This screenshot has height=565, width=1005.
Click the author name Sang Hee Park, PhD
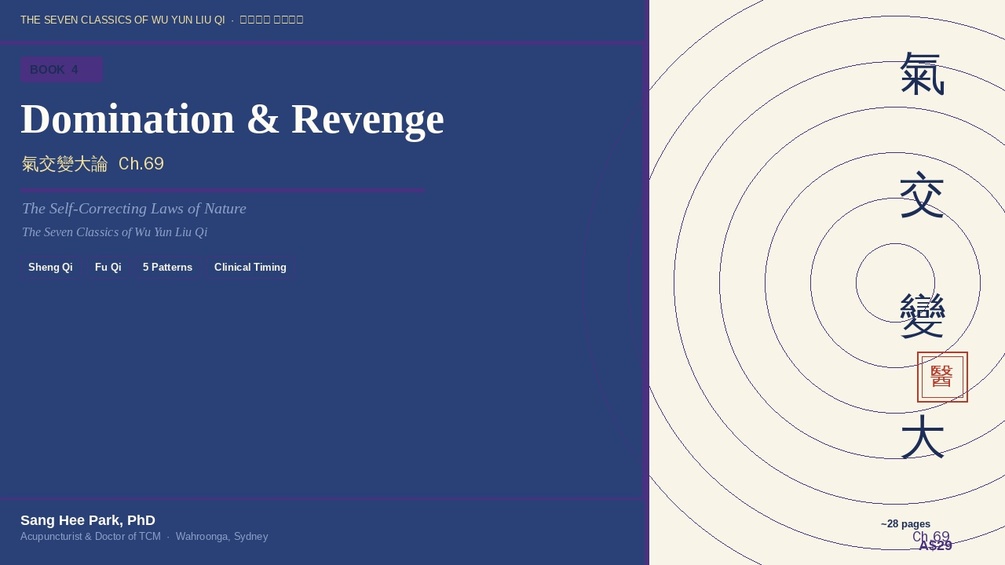pos(88,520)
